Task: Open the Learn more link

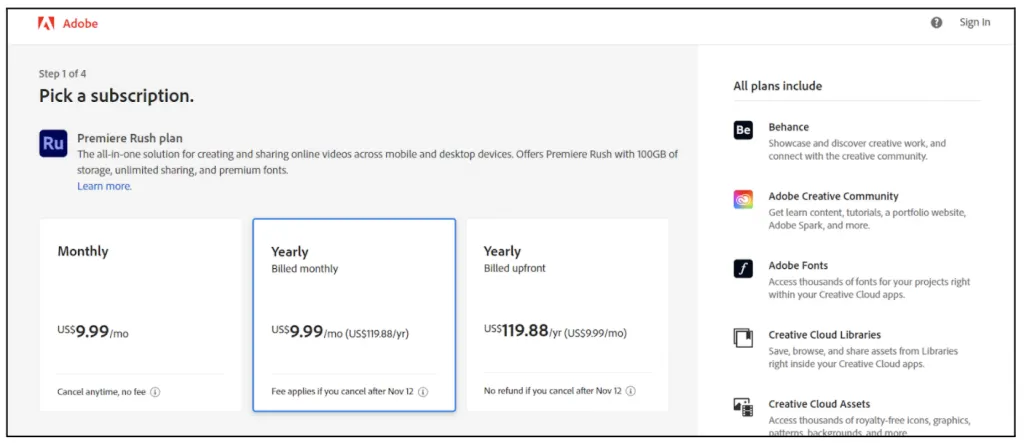Action: point(104,186)
